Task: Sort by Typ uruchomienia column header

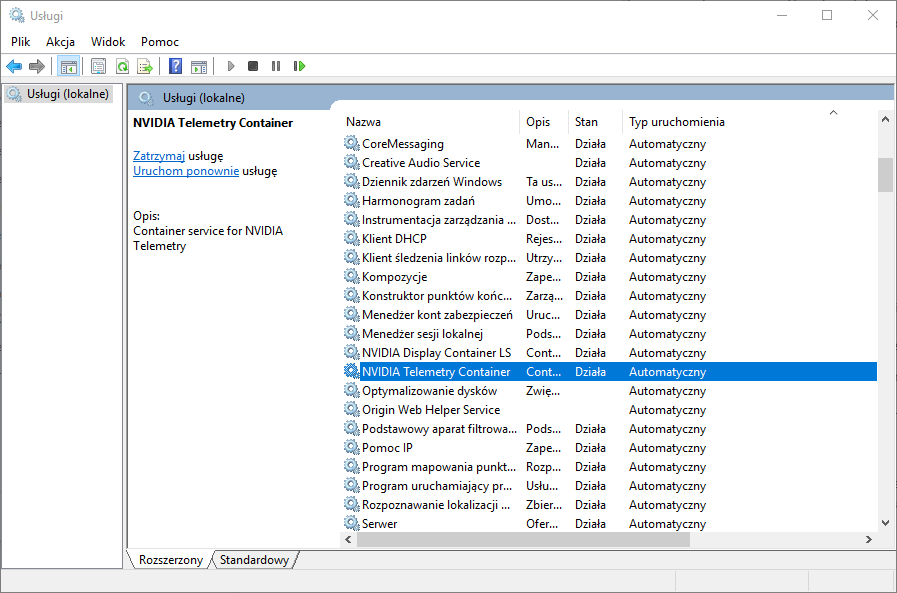Action: [x=677, y=122]
